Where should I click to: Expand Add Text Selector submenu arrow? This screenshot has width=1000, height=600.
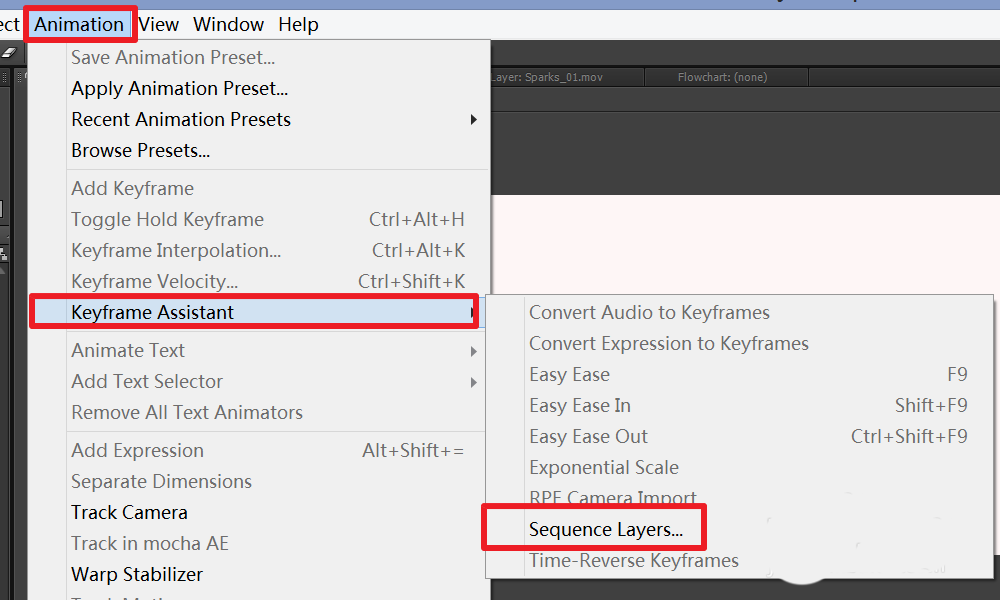pos(473,382)
